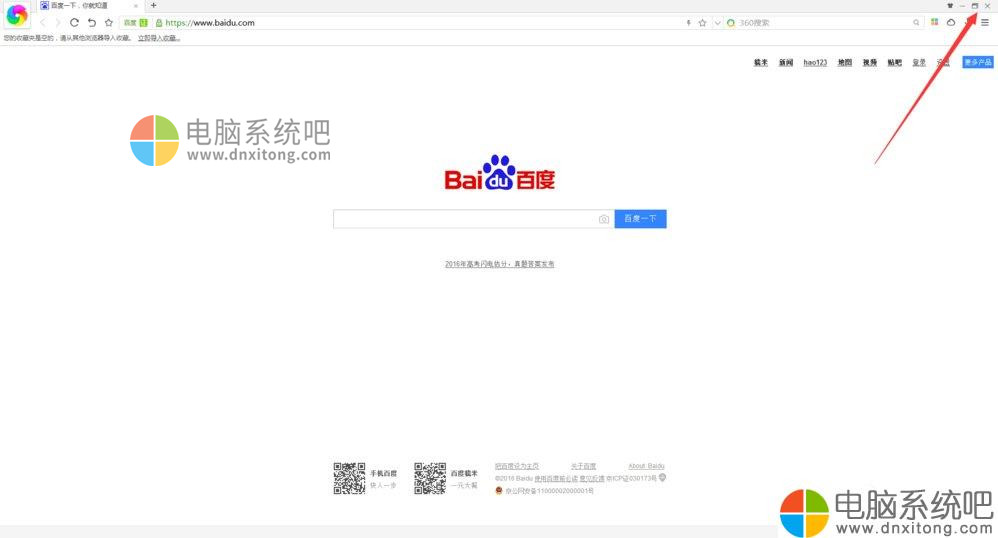The width and height of the screenshot is (998, 538).
Task: Go back with the back arrow
Action: (43, 22)
